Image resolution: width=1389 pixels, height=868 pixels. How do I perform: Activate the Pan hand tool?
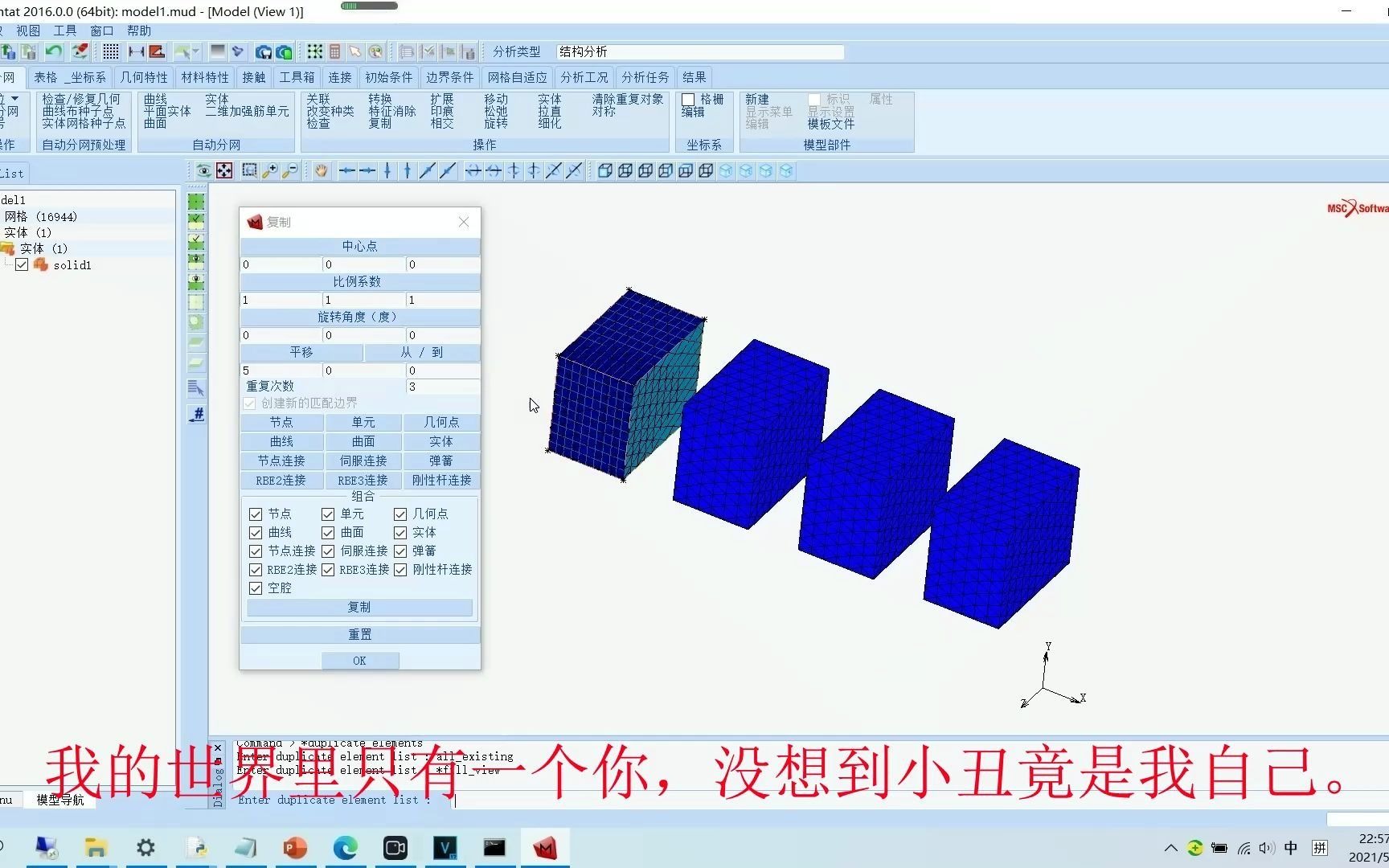pyautogui.click(x=321, y=170)
